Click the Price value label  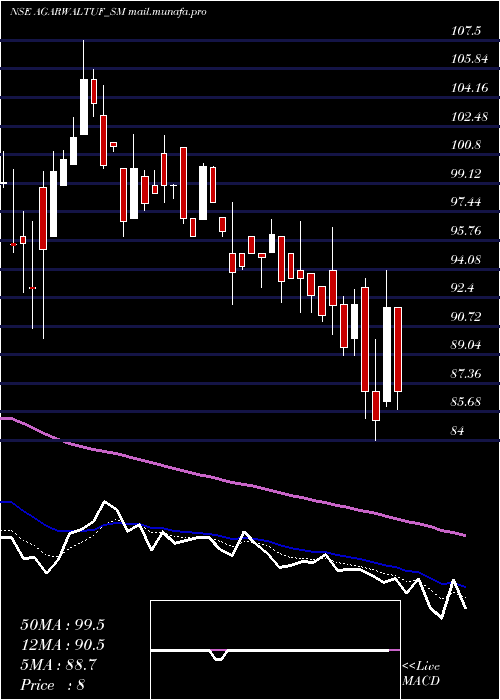(53, 685)
